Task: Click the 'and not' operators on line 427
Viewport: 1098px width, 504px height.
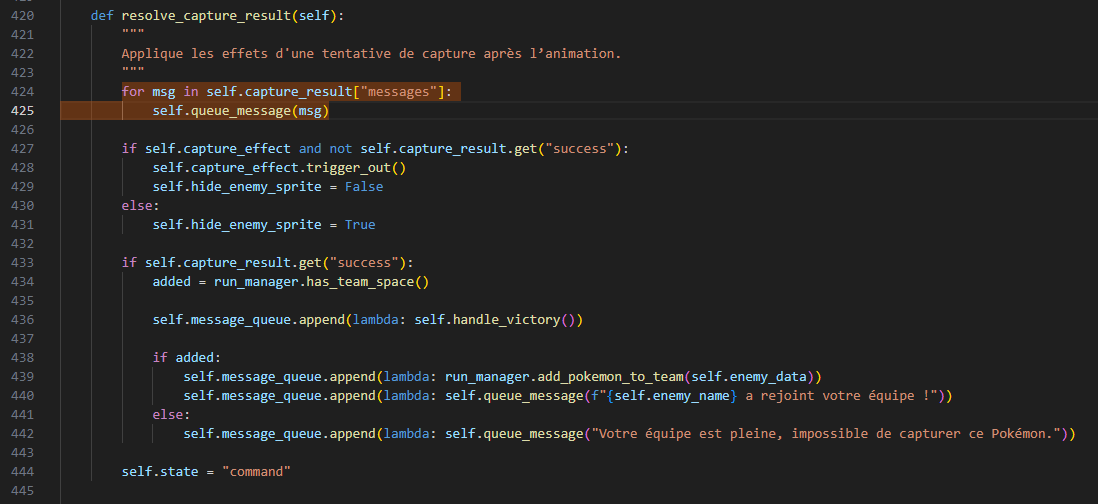Action: click(x=326, y=148)
